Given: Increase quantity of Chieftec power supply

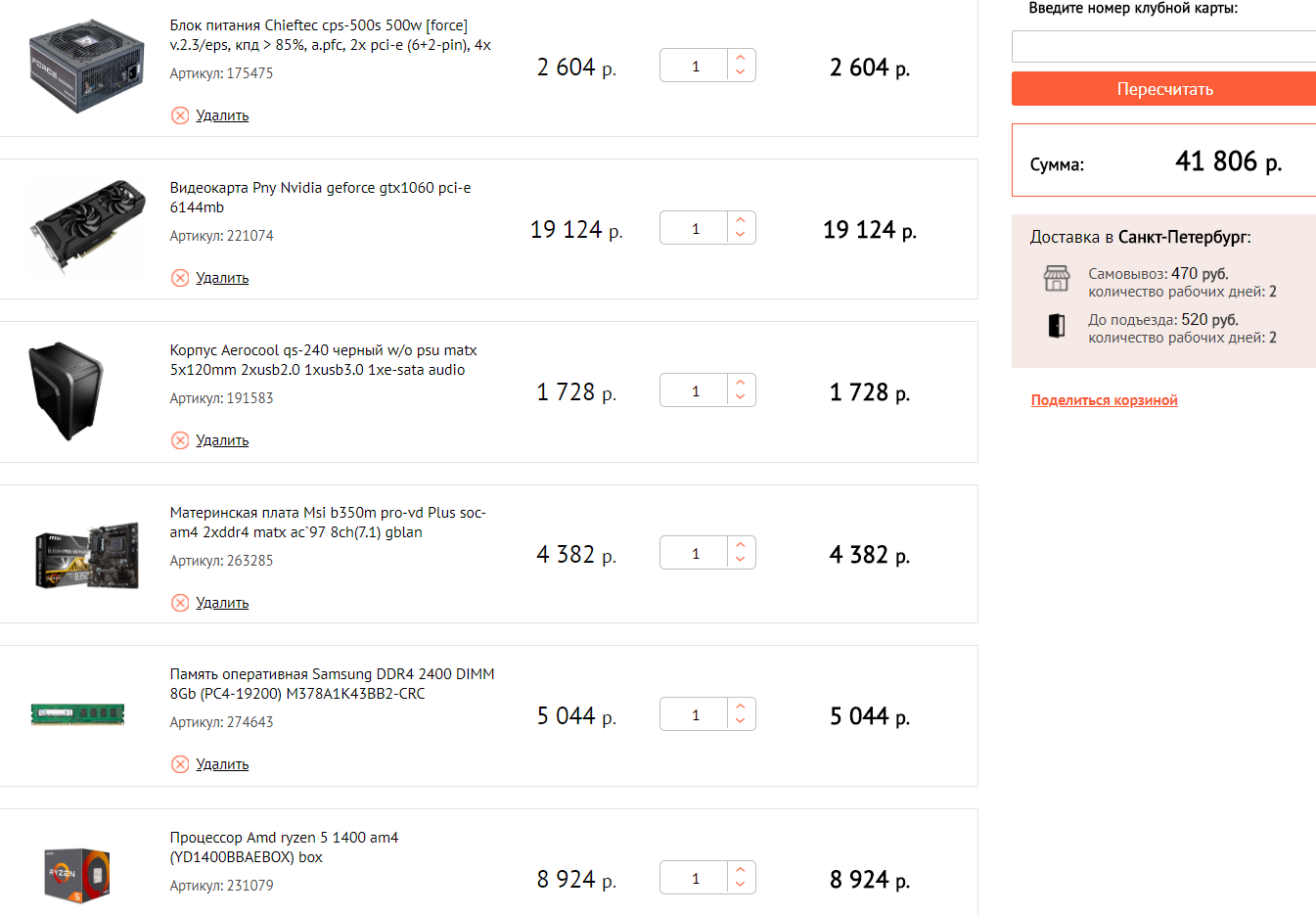Looking at the screenshot, I should tap(741, 58).
